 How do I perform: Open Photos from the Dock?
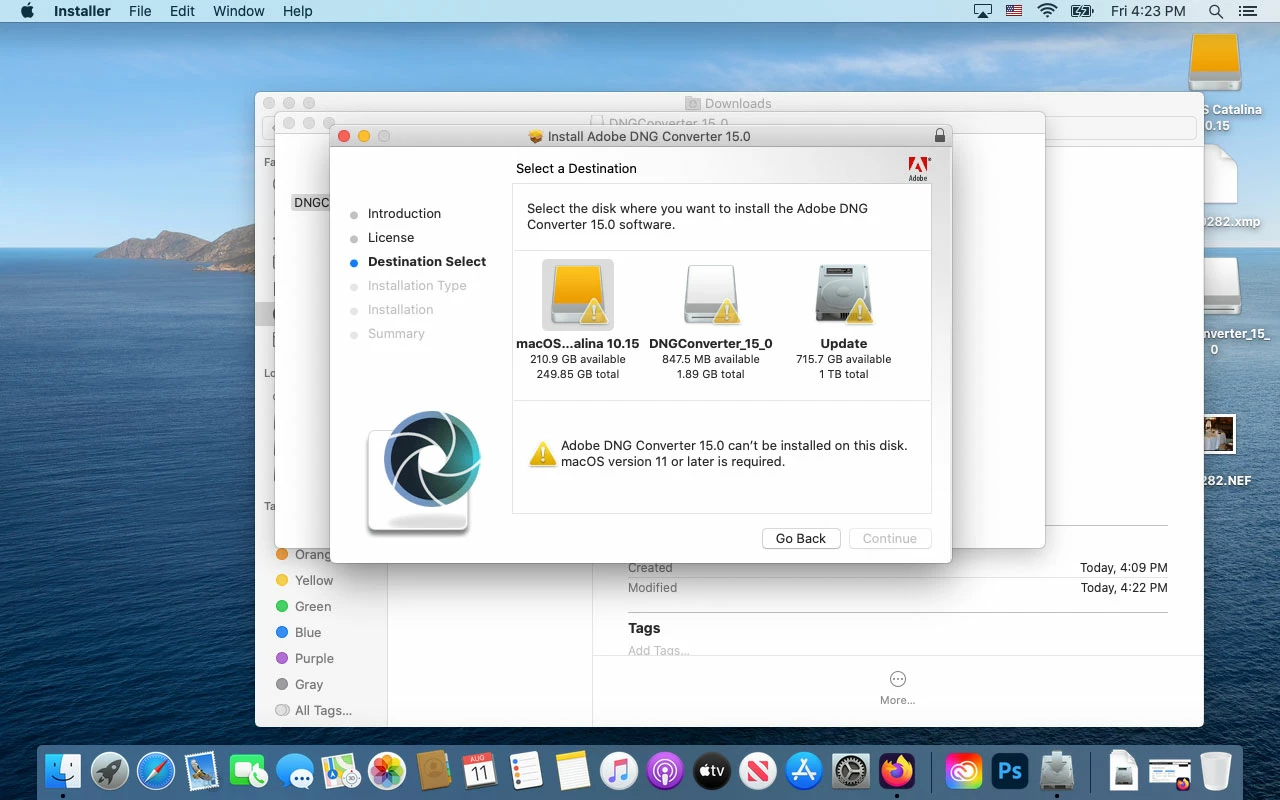pyautogui.click(x=387, y=771)
